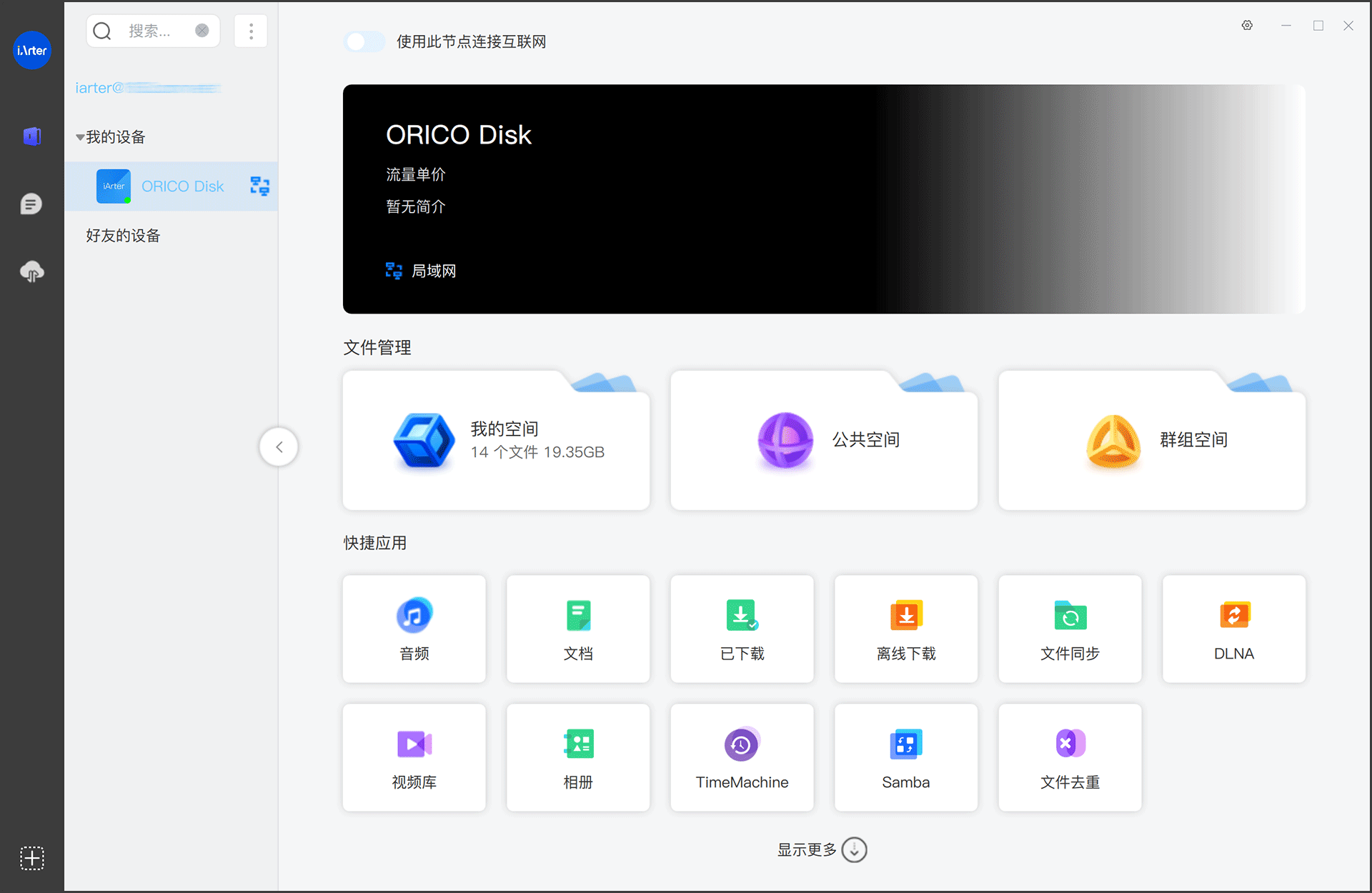Viewport: 1372px width, 893px height.
Task: Maximize the application window
Action: [x=1318, y=26]
